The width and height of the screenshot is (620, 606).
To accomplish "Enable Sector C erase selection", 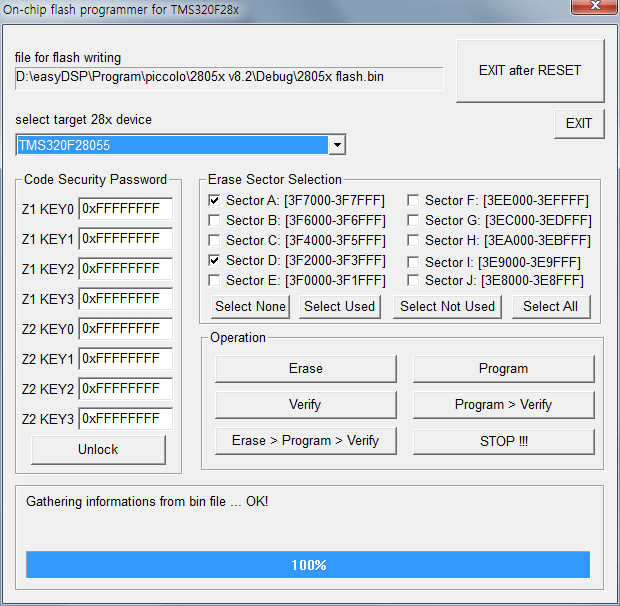I will (x=214, y=240).
